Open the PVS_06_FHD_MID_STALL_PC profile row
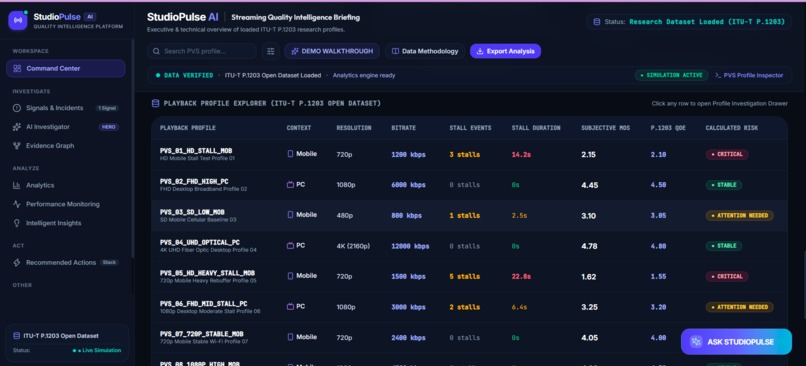 pyautogui.click(x=469, y=307)
